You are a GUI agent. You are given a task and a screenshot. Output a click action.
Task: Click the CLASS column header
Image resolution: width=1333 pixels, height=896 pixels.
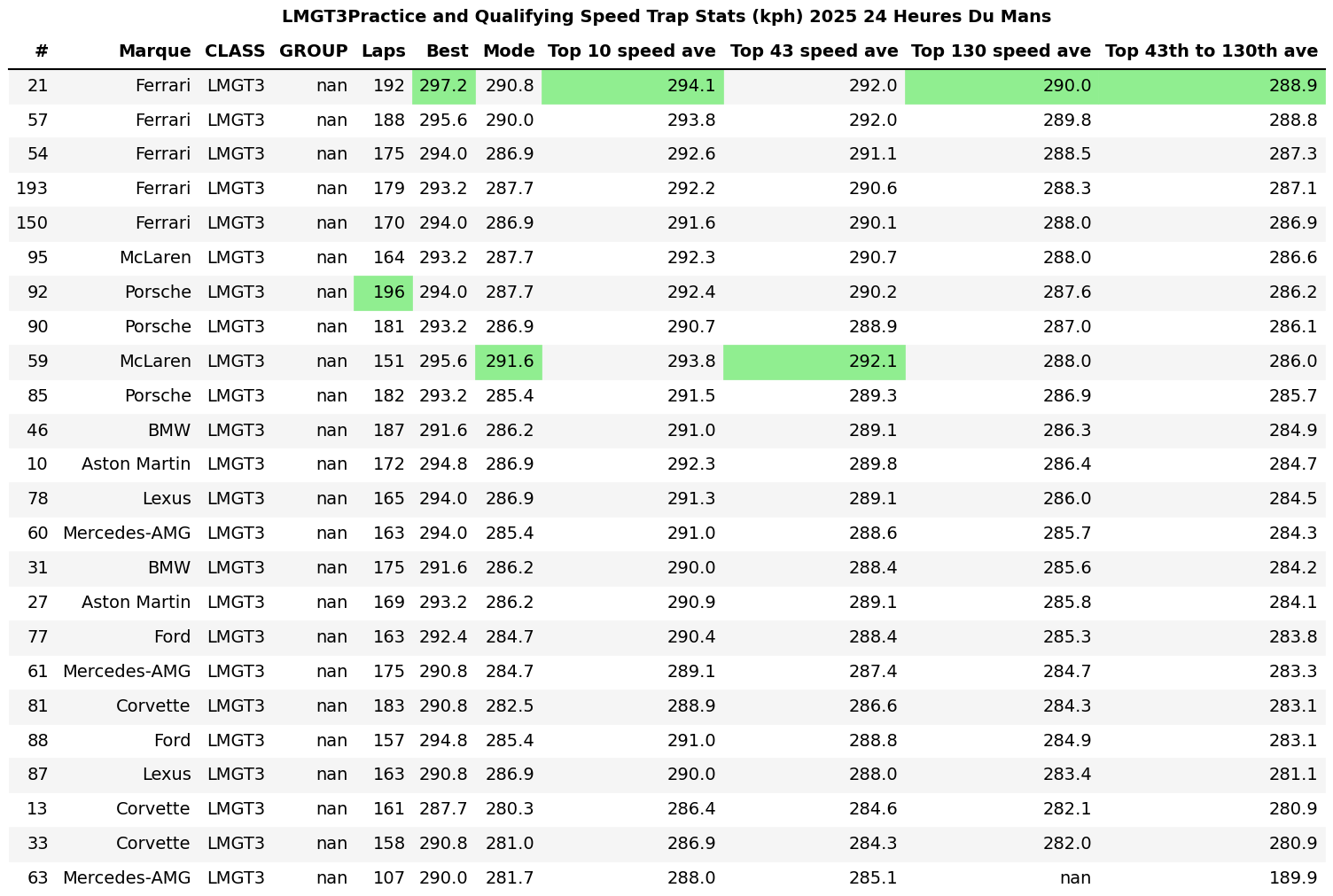tap(235, 51)
